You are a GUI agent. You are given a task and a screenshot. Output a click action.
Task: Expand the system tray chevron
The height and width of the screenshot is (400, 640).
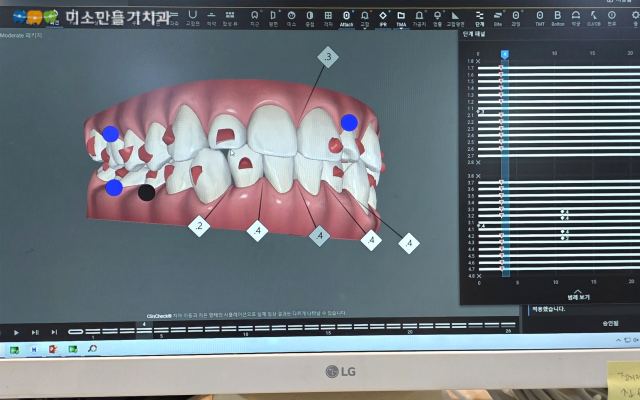click(618, 340)
